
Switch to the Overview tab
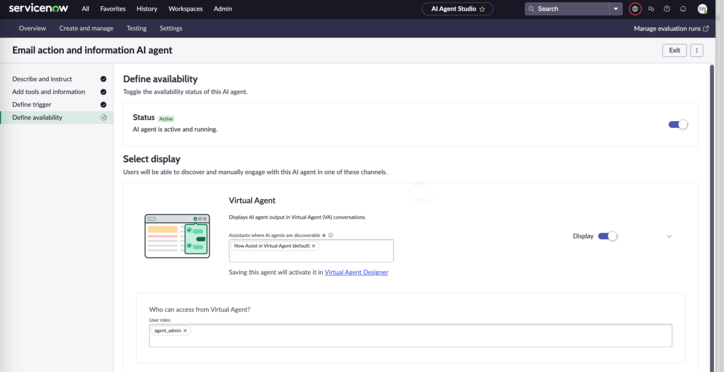coord(32,29)
